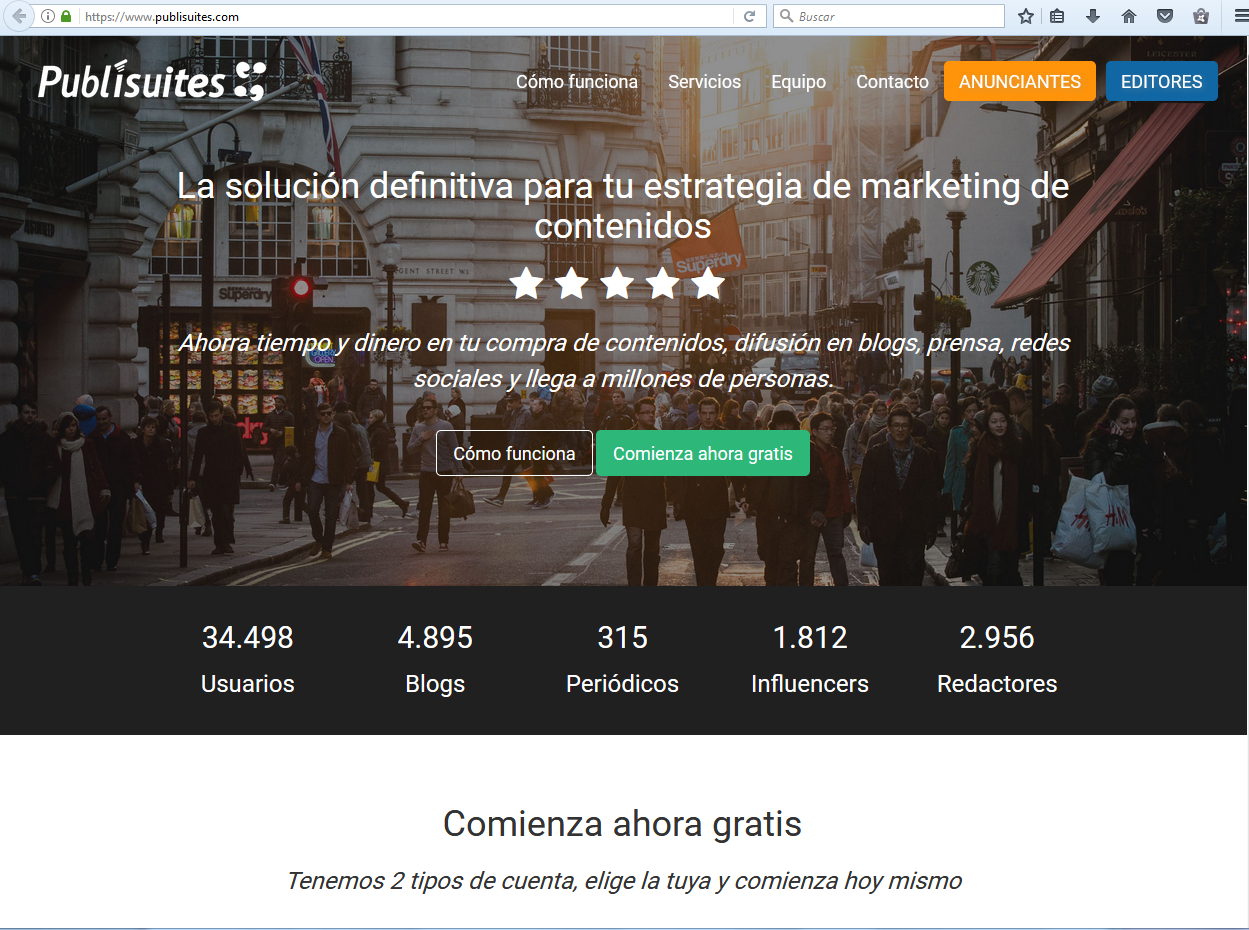Click the browser back arrow button
The width and height of the screenshot is (1249, 930).
tap(19, 16)
